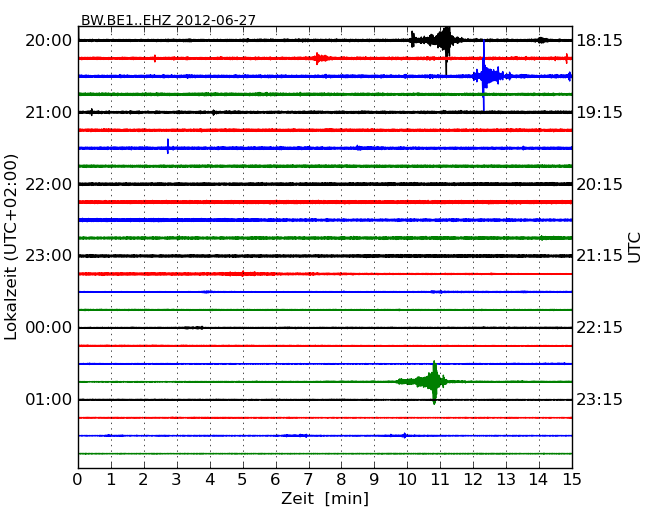Click the small black blip after 00:00 near minute 3.5
650x520 pixels.
point(194,328)
